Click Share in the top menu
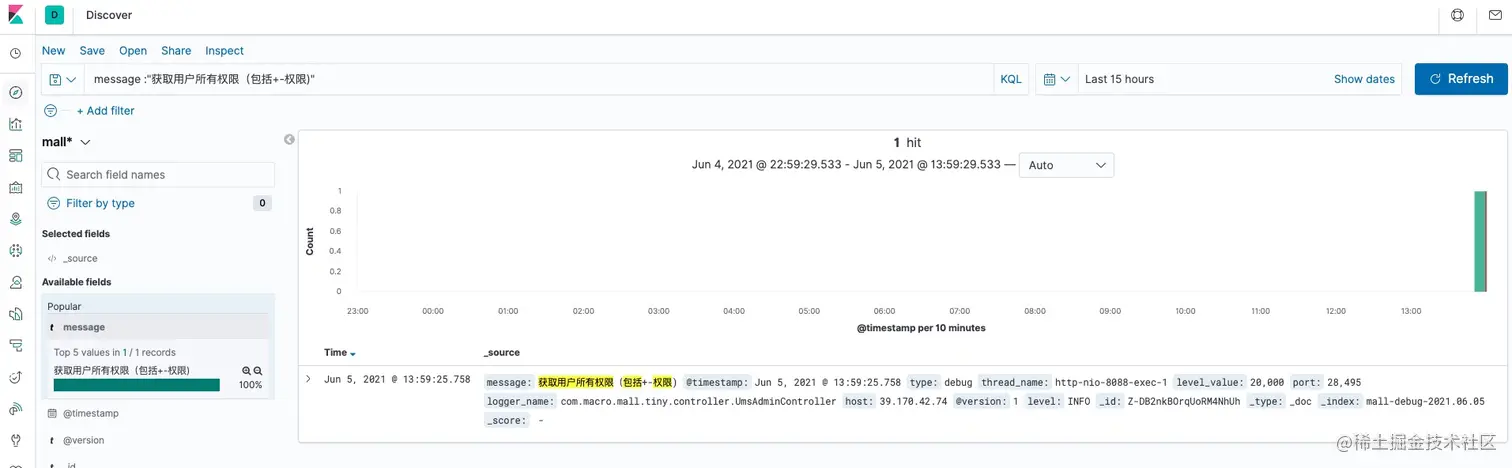The width and height of the screenshot is (1512, 468). click(176, 51)
